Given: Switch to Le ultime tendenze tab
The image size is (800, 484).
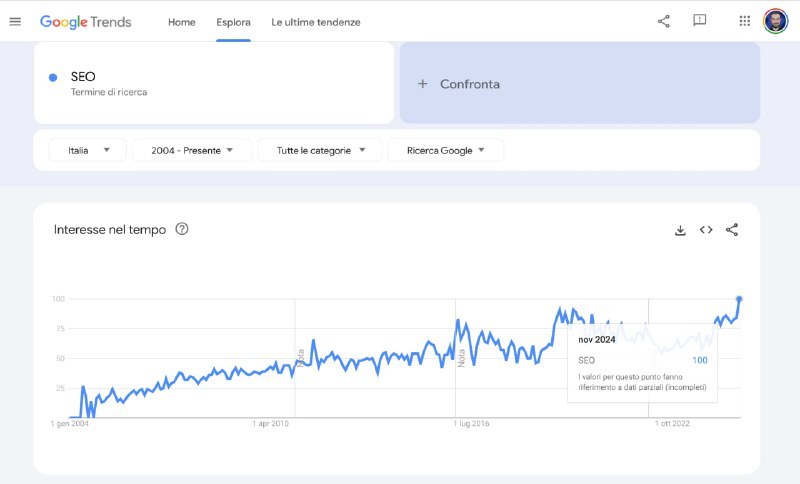Looking at the screenshot, I should (316, 22).
